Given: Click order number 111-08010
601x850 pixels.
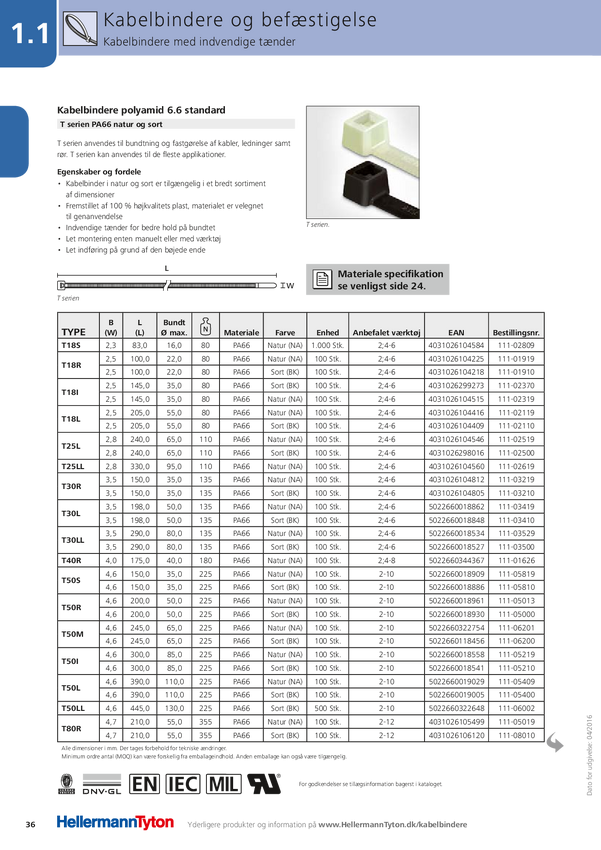Looking at the screenshot, I should [516, 735].
